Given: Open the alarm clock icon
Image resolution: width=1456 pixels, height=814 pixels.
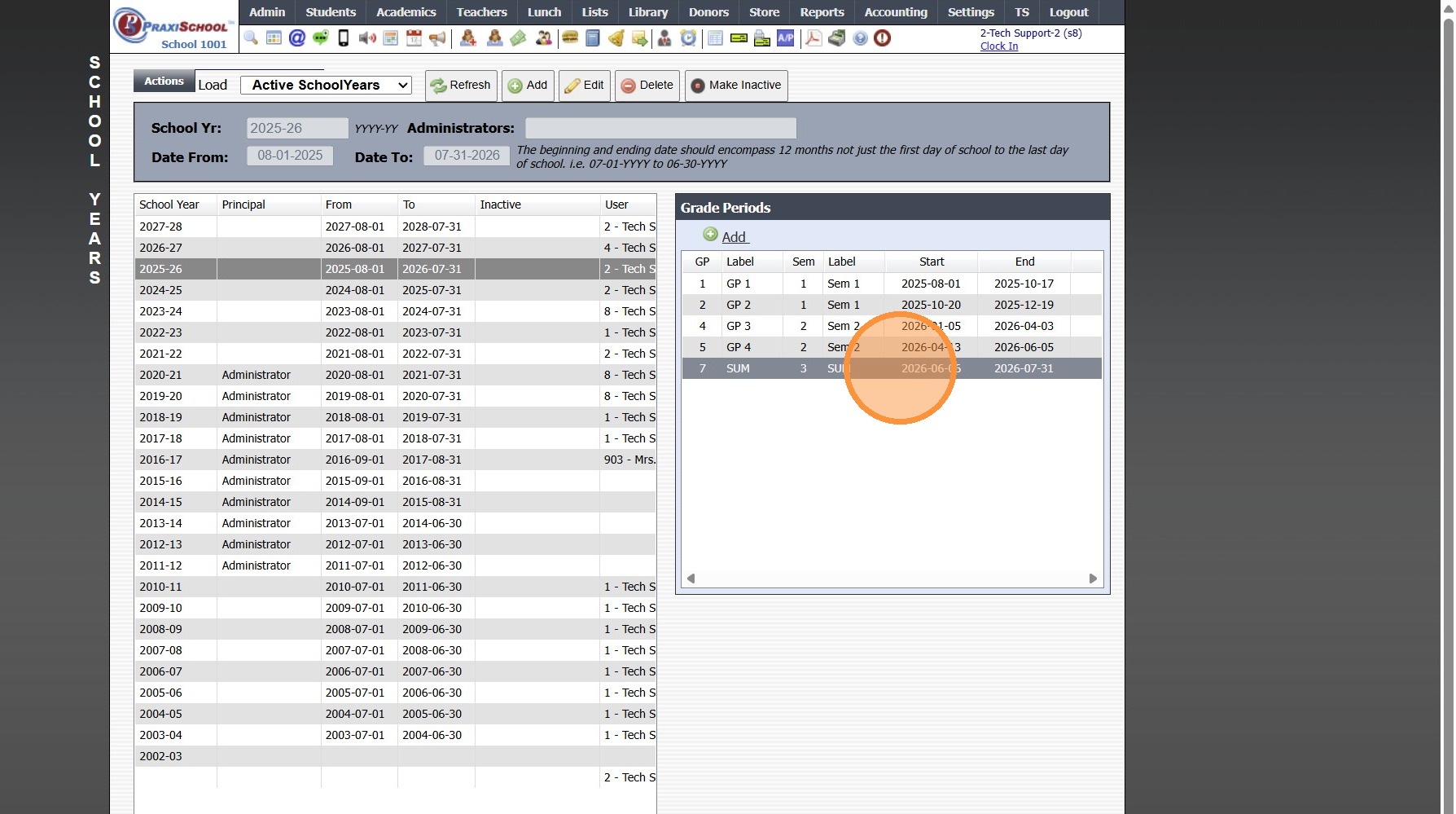Looking at the screenshot, I should (689, 38).
